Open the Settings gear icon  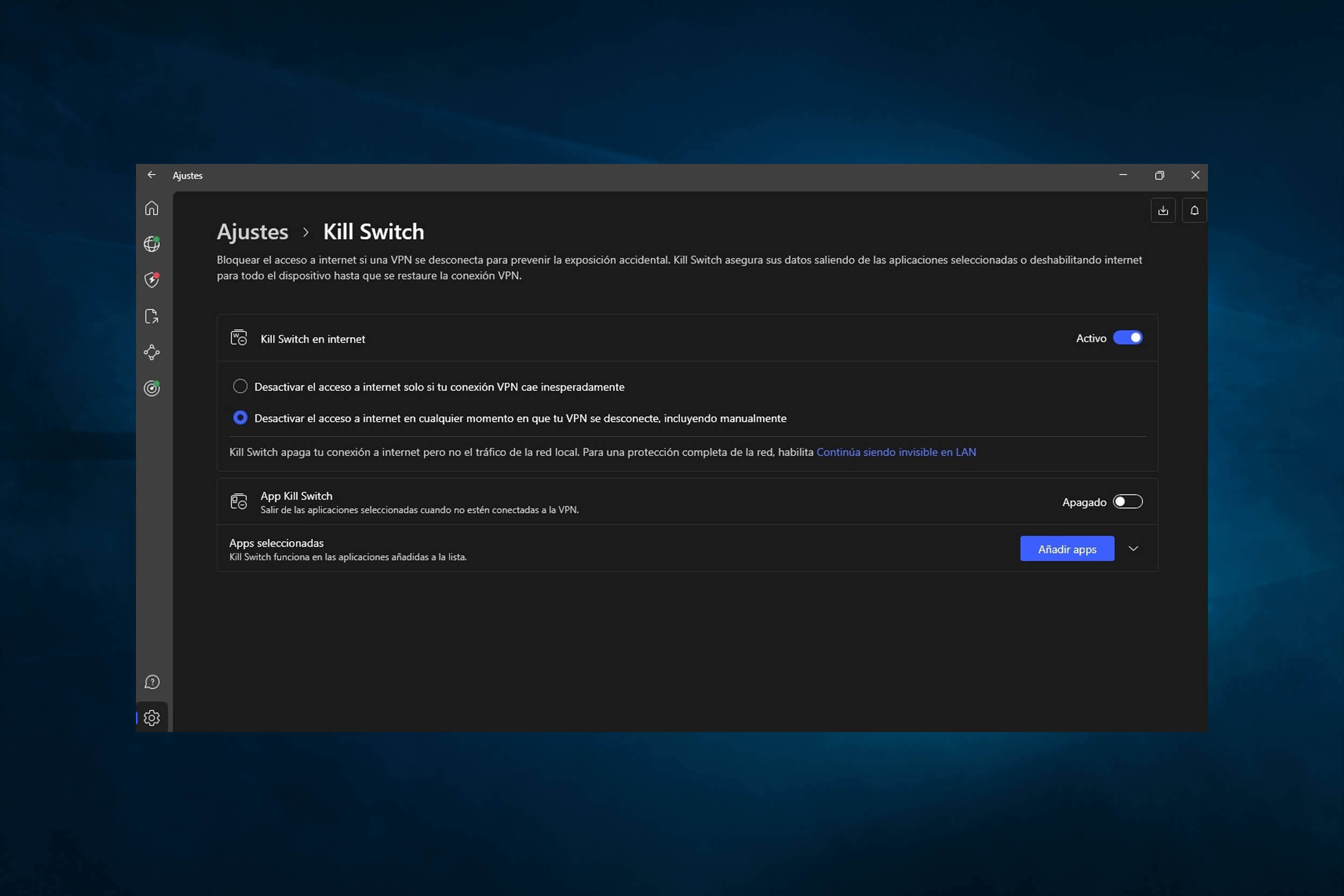(152, 718)
